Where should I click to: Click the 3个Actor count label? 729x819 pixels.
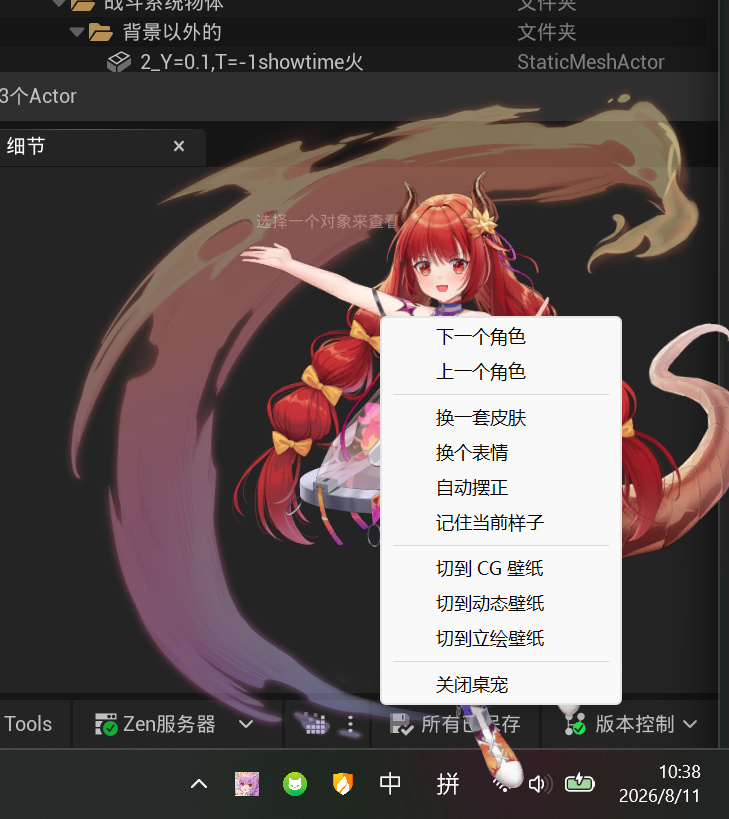pyautogui.click(x=38, y=96)
